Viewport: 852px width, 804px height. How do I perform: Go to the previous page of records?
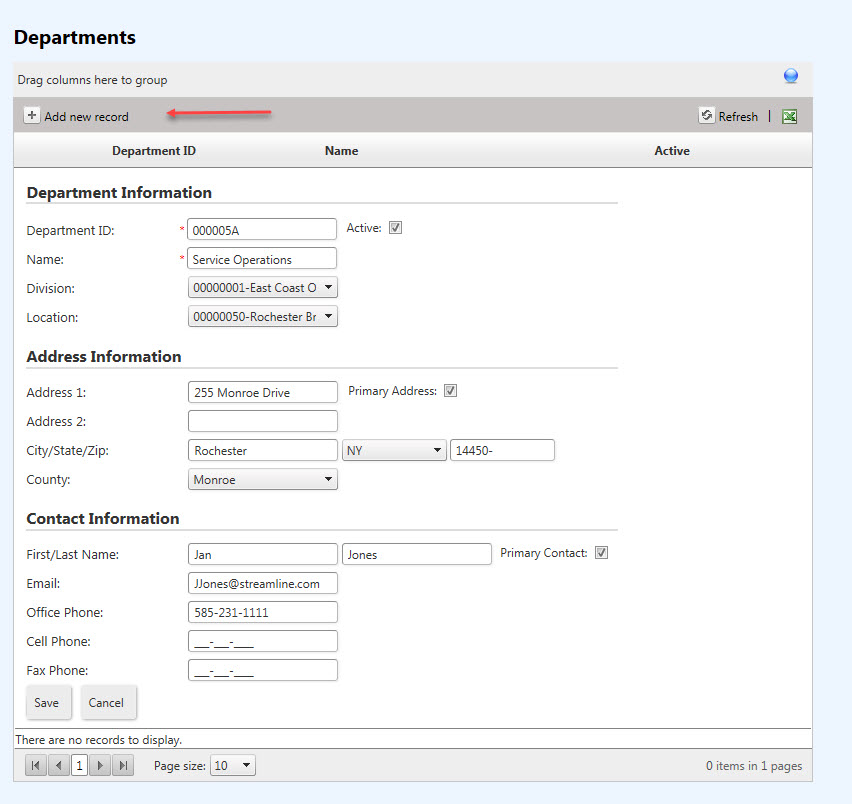click(x=58, y=765)
